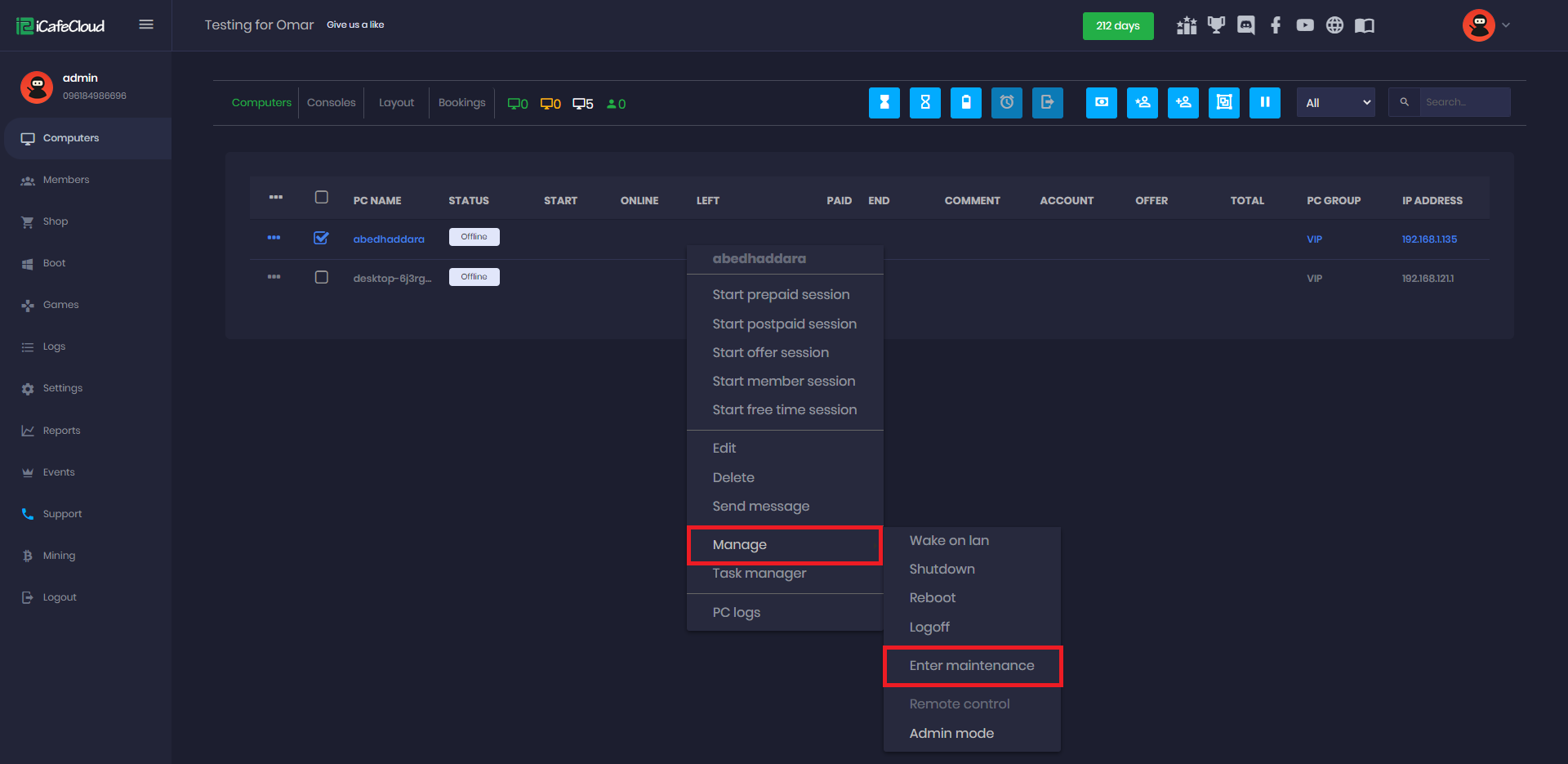Switch to the Consoles tab
The height and width of the screenshot is (764, 1568).
coord(331,103)
